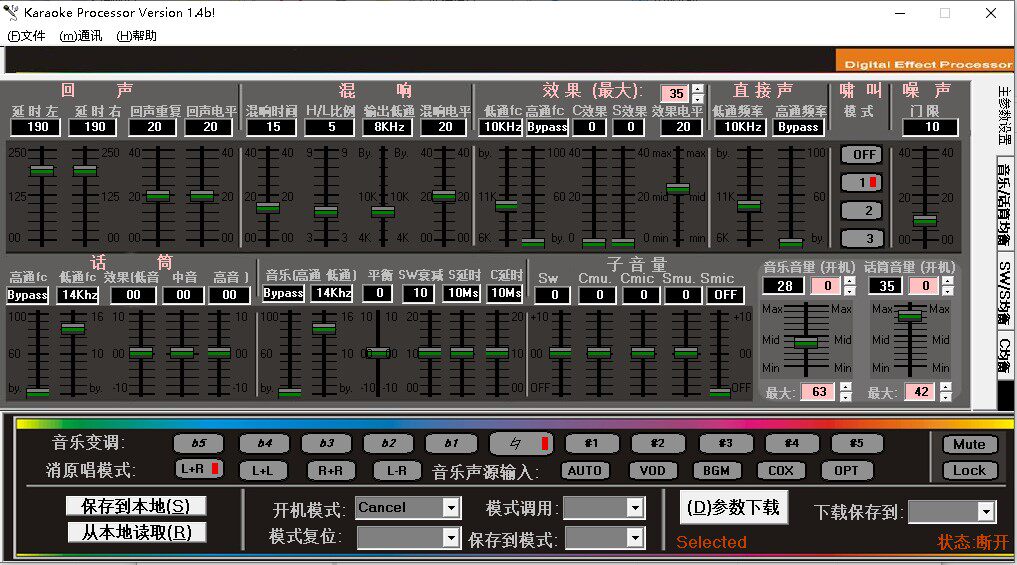Click the 音乐音量 horizontal slider handle
The height and width of the screenshot is (565, 1017).
pyautogui.click(x=806, y=342)
